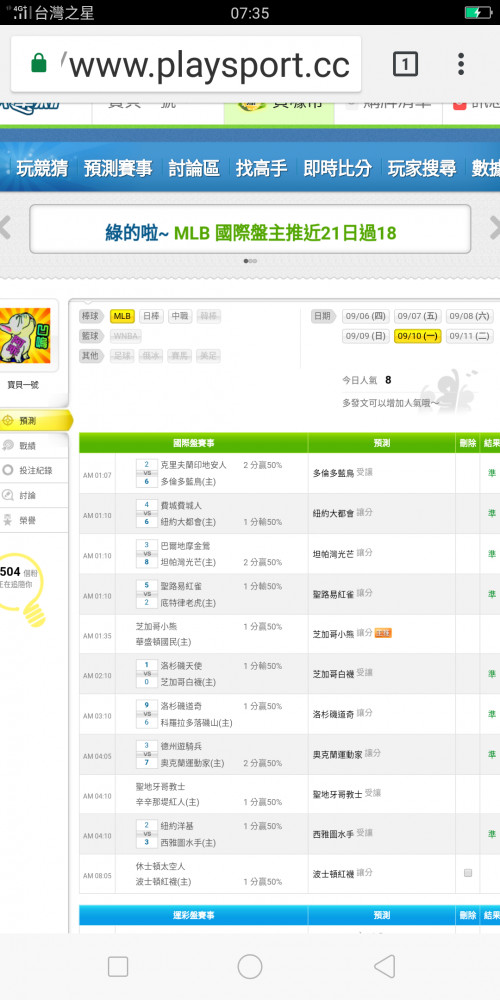The height and width of the screenshot is (1000, 500).
Task: Tap the green padlock security icon
Action: [x=39, y=63]
